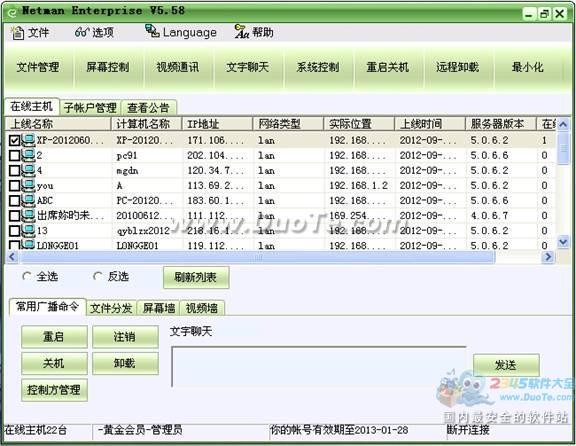
Task: Switch to the 子帐户管理 tab
Action: point(90,108)
